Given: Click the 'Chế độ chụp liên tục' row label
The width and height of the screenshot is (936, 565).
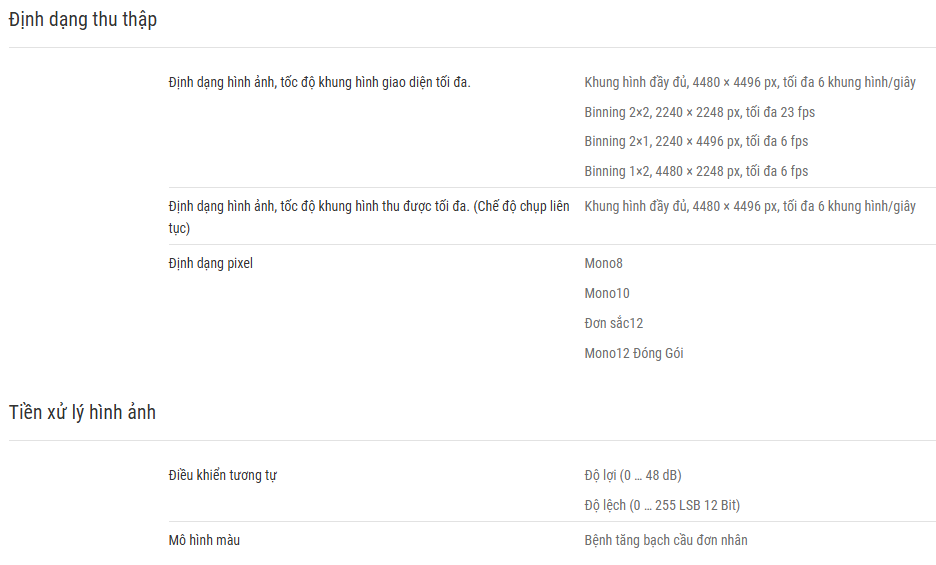Looking at the screenshot, I should point(369,217).
